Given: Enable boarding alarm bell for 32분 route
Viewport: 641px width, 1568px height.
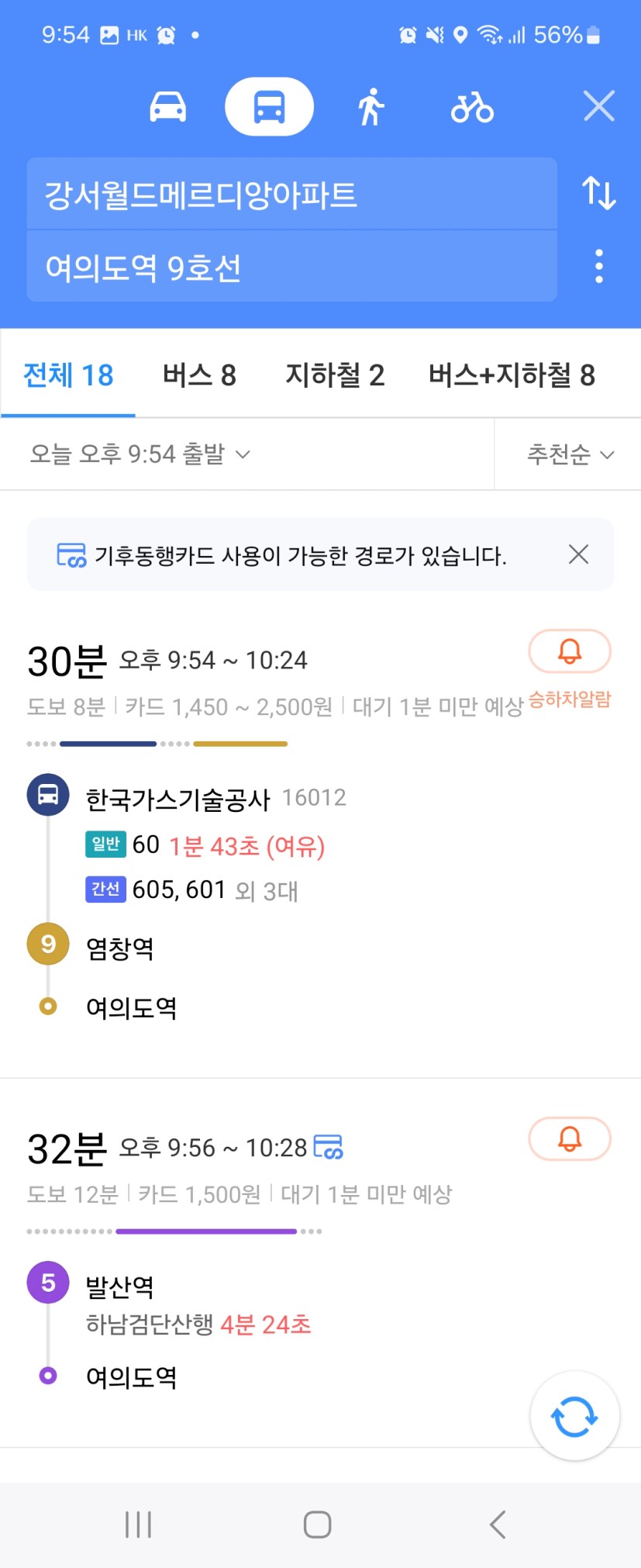Looking at the screenshot, I should tap(570, 1138).
